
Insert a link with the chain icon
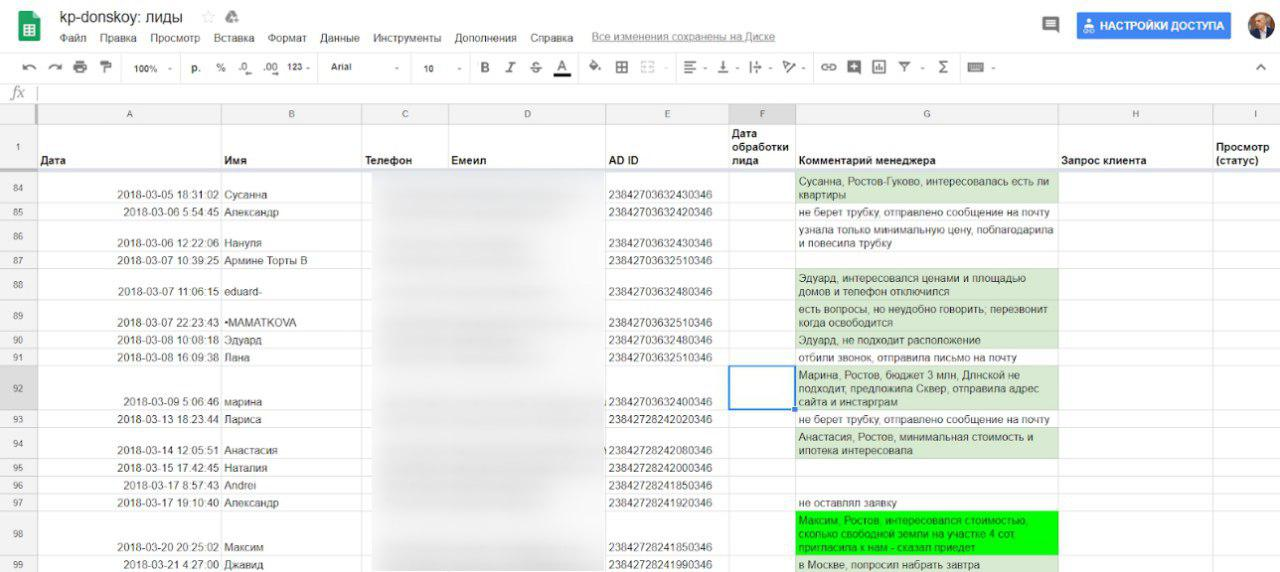click(x=828, y=67)
